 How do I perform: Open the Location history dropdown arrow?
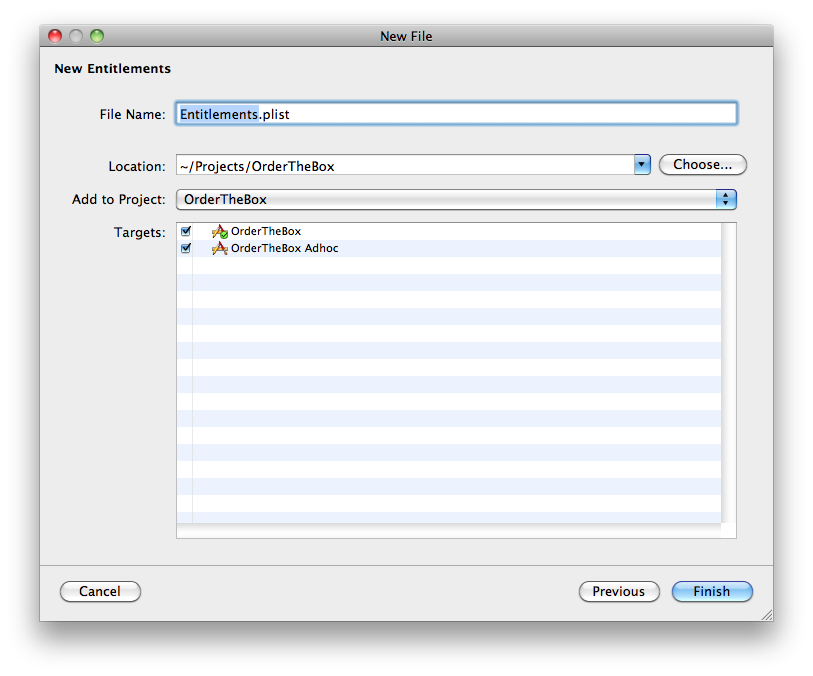tap(641, 164)
